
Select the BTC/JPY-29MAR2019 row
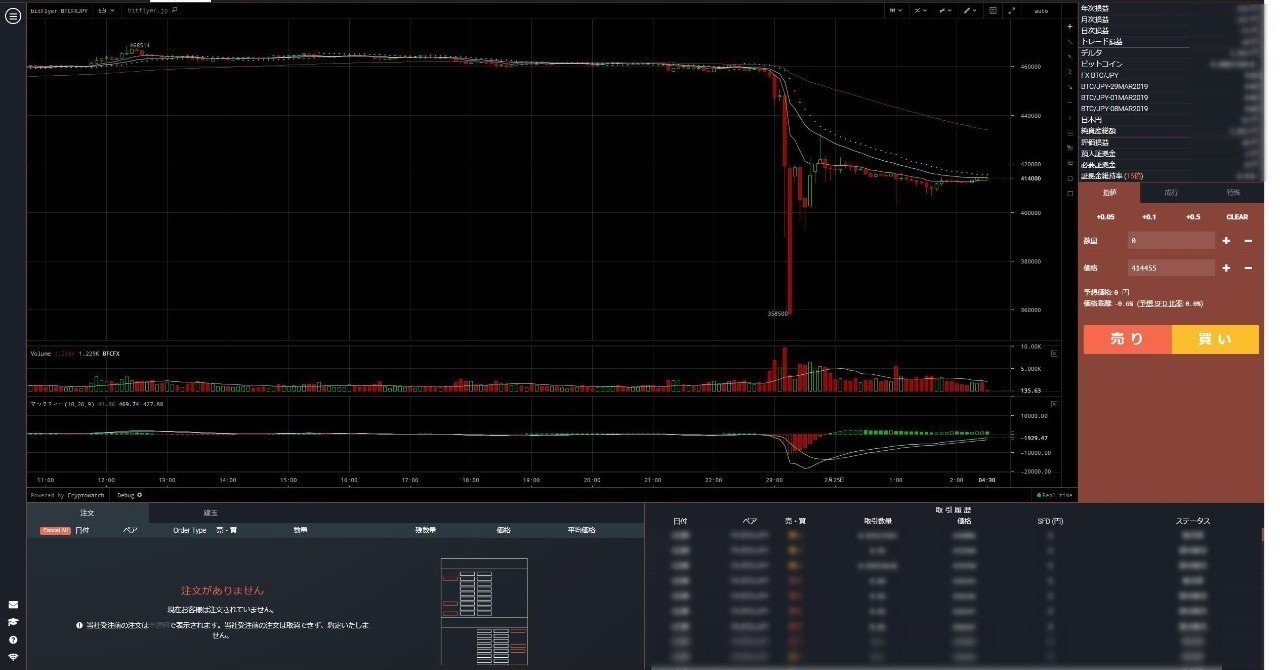[1170, 86]
